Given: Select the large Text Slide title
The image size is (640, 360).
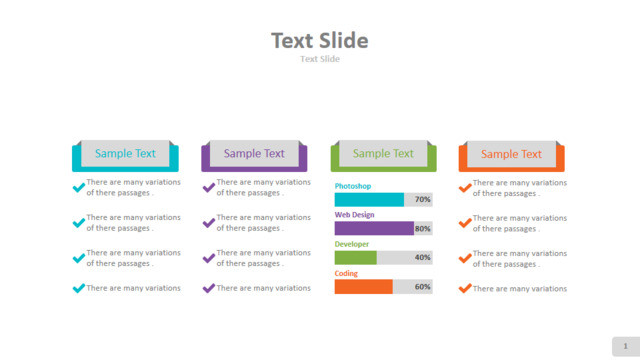Looking at the screenshot, I should pos(320,40).
